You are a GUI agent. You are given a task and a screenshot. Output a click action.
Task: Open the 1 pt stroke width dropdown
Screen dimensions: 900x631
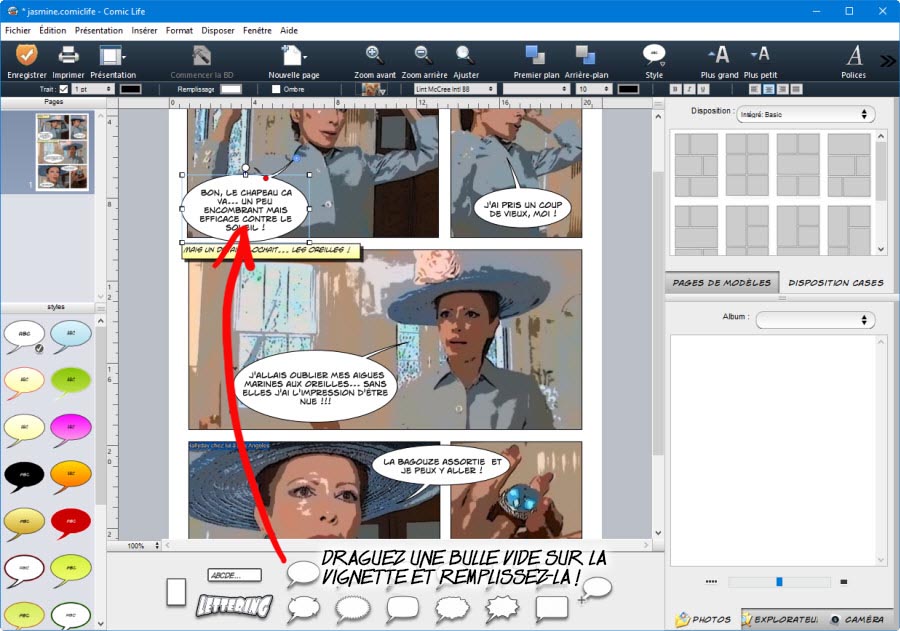pos(92,89)
